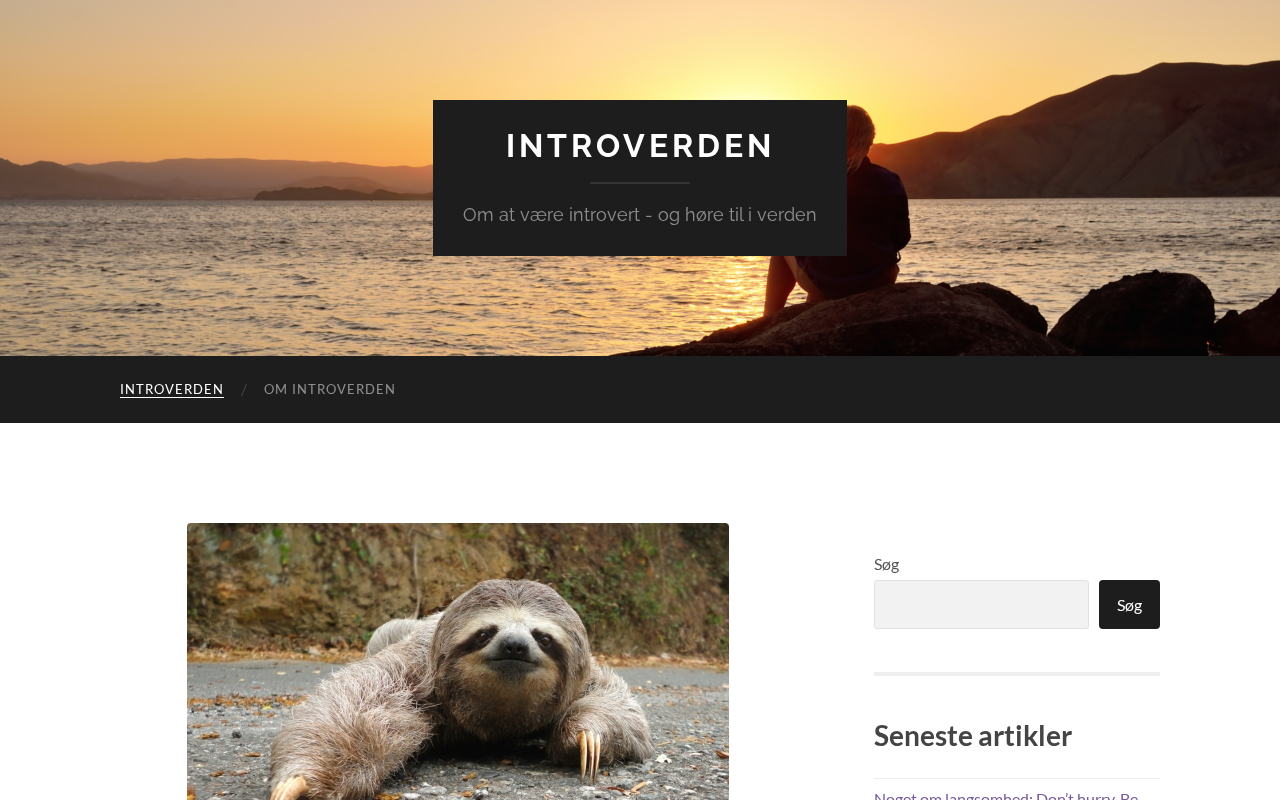Image resolution: width=1280 pixels, height=800 pixels.
Task: Open the OM INTROVERDEN menu page
Action: point(330,389)
